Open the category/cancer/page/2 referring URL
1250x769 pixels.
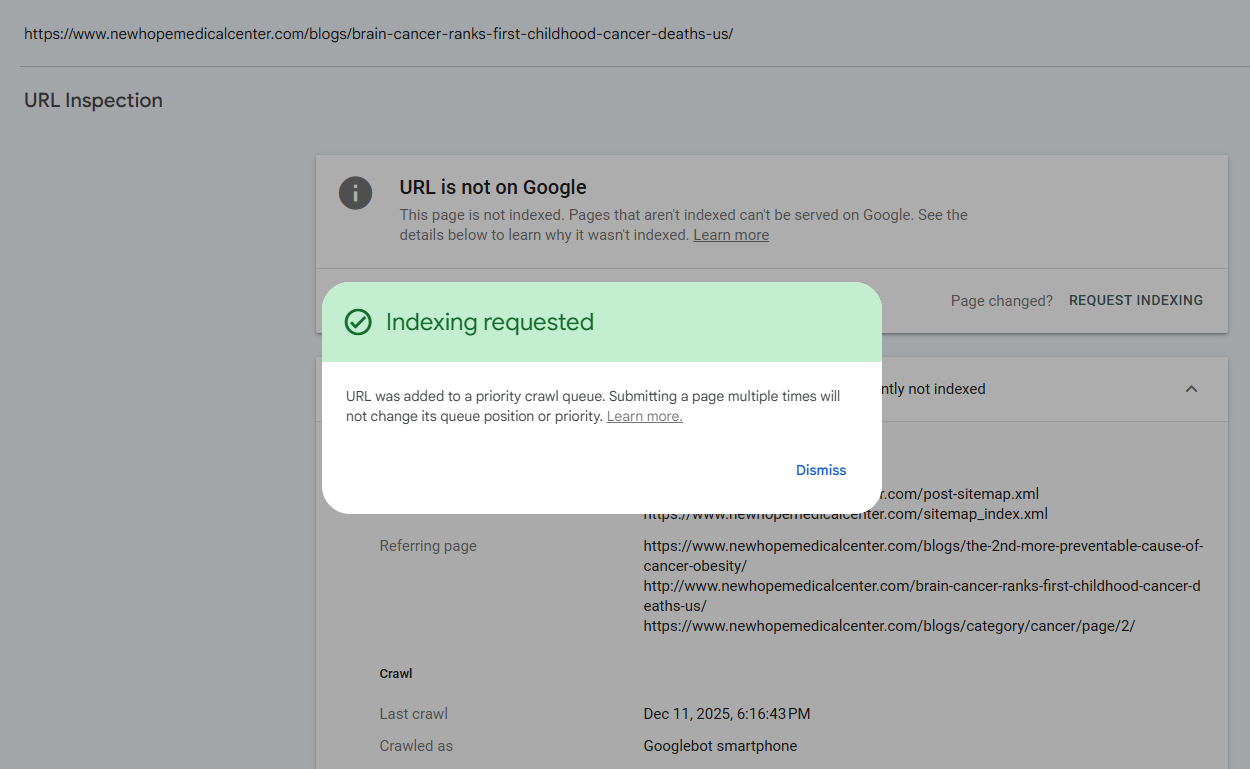click(x=889, y=626)
